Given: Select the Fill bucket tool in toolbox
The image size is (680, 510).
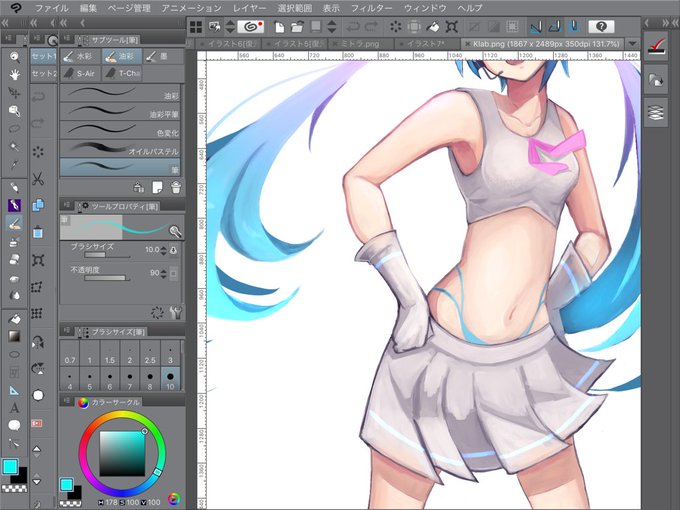Looking at the screenshot, I should click(x=14, y=319).
